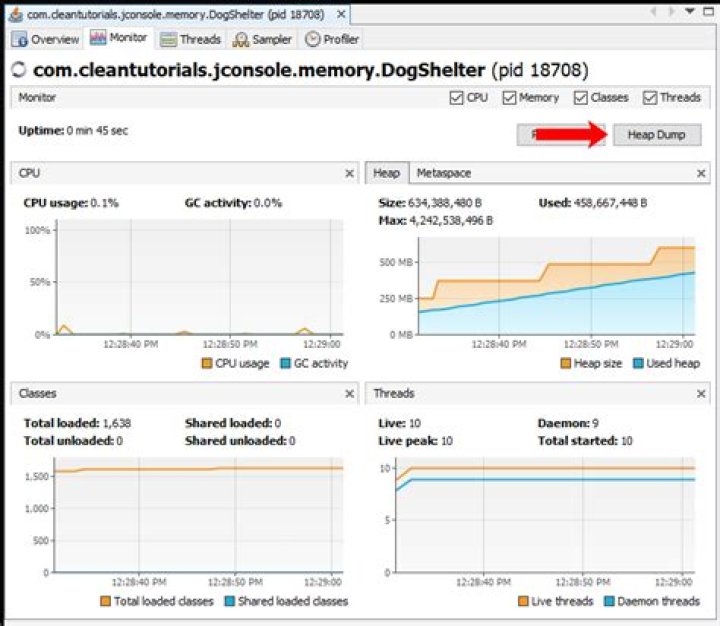
Task: Close the Heap graph panel
Action: point(699,173)
